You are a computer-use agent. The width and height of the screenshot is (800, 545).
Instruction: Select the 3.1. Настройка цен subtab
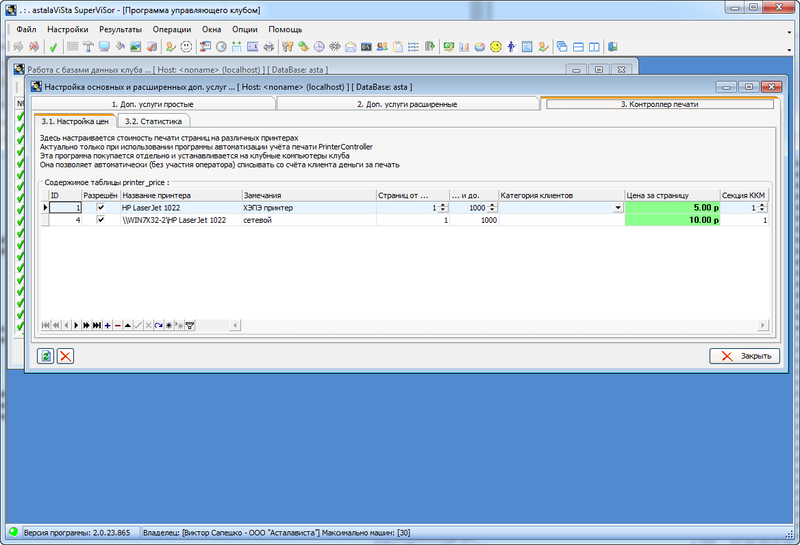[x=75, y=121]
